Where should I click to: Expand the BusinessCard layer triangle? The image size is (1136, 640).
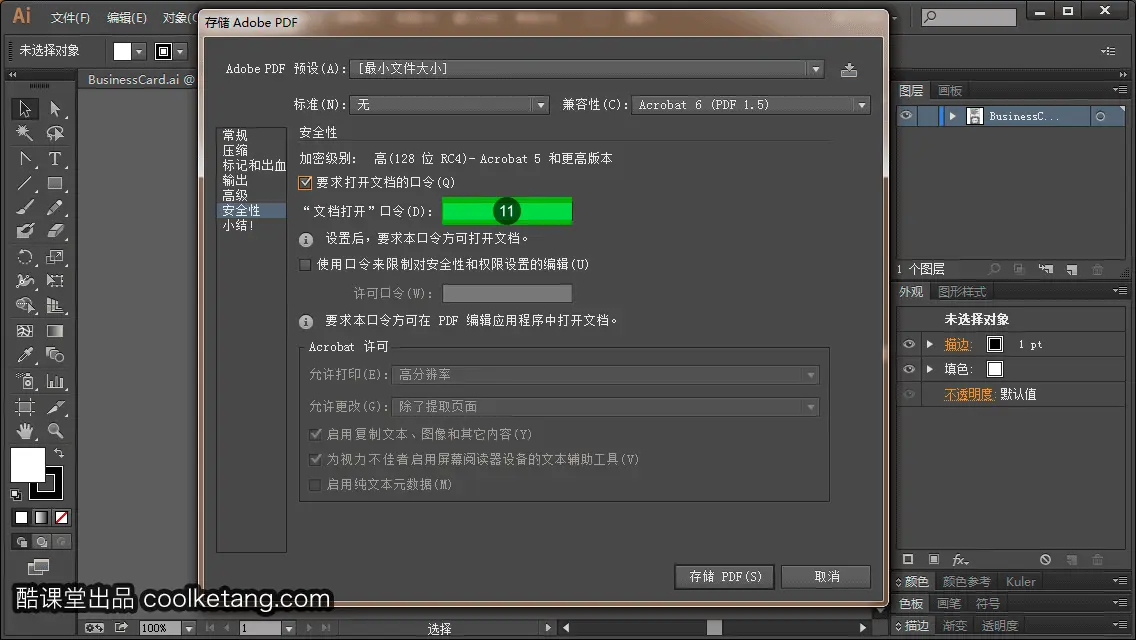click(x=953, y=116)
